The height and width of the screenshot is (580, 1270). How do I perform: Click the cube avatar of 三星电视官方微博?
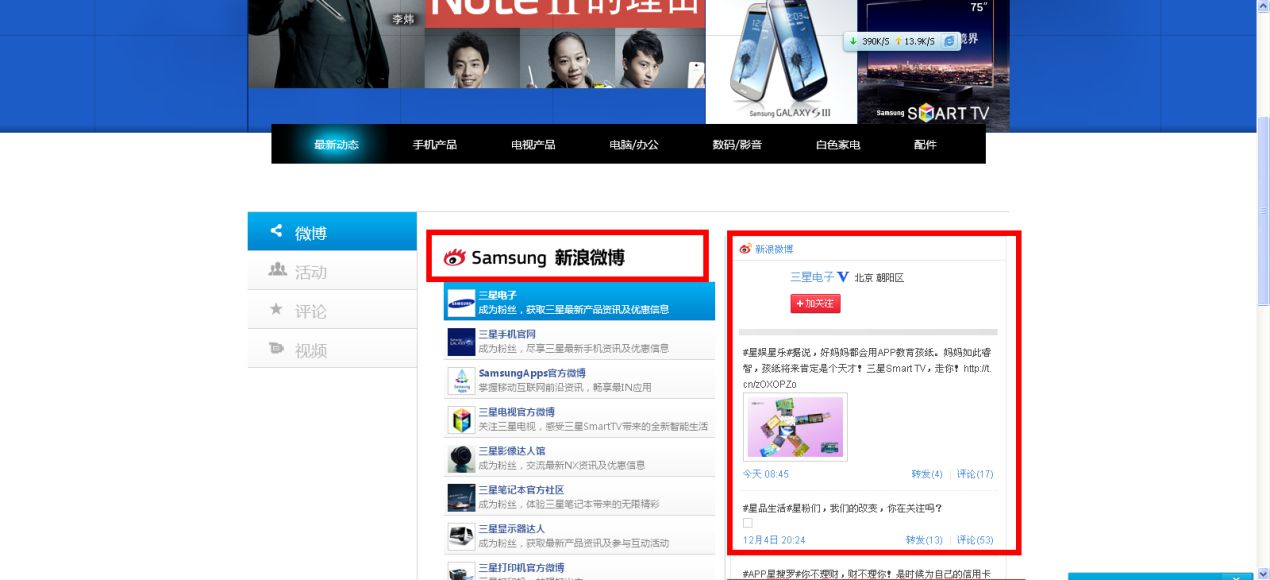click(x=461, y=419)
